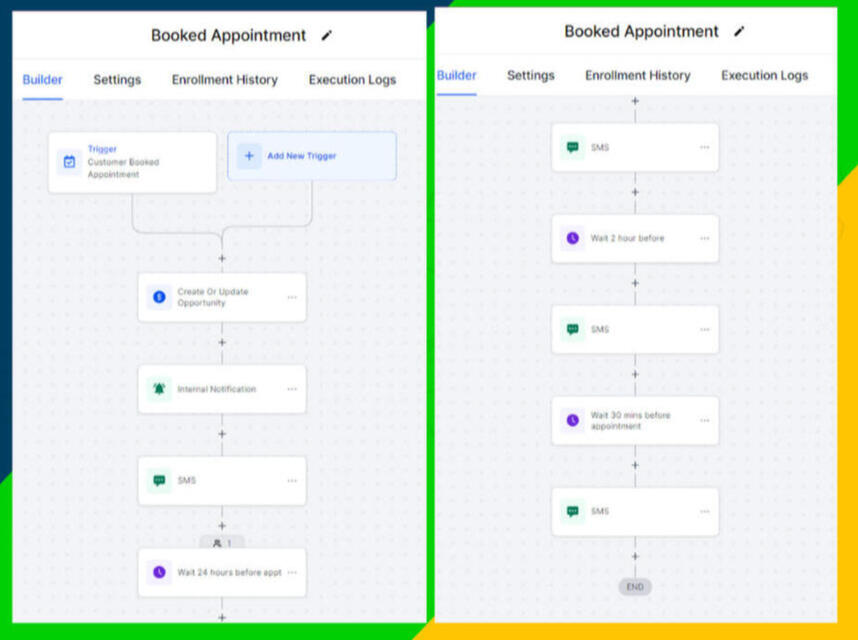Select the Builder tab on the left panel
The width and height of the screenshot is (858, 640).
pos(42,79)
